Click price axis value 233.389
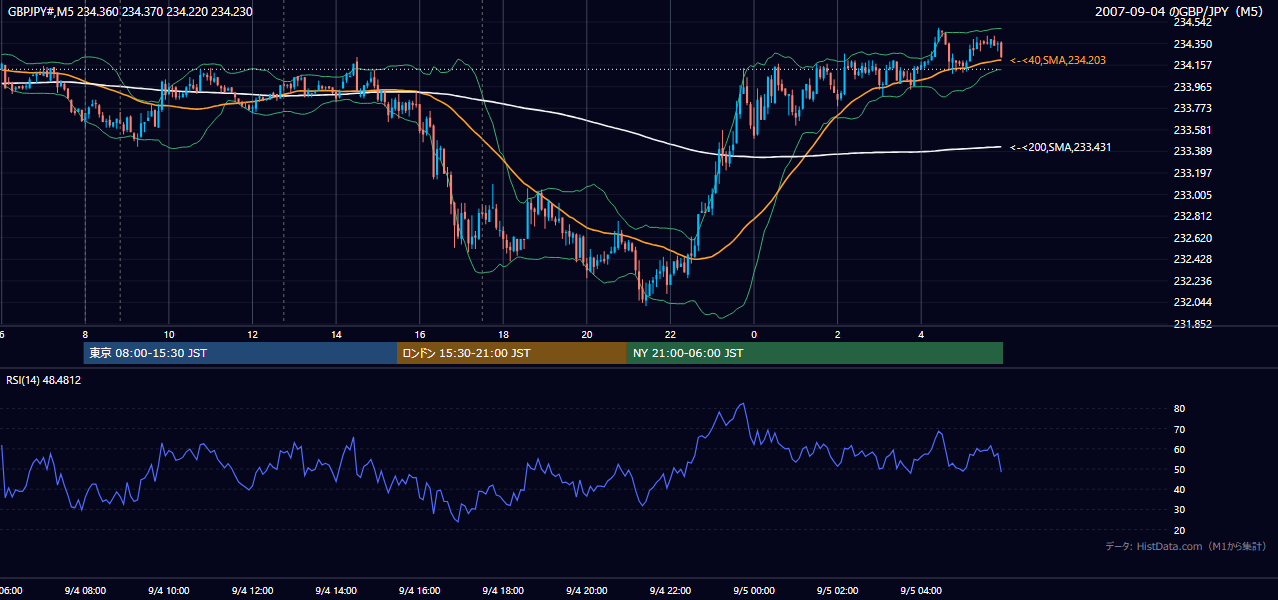Viewport: 1278px width, 600px height. coord(1192,152)
